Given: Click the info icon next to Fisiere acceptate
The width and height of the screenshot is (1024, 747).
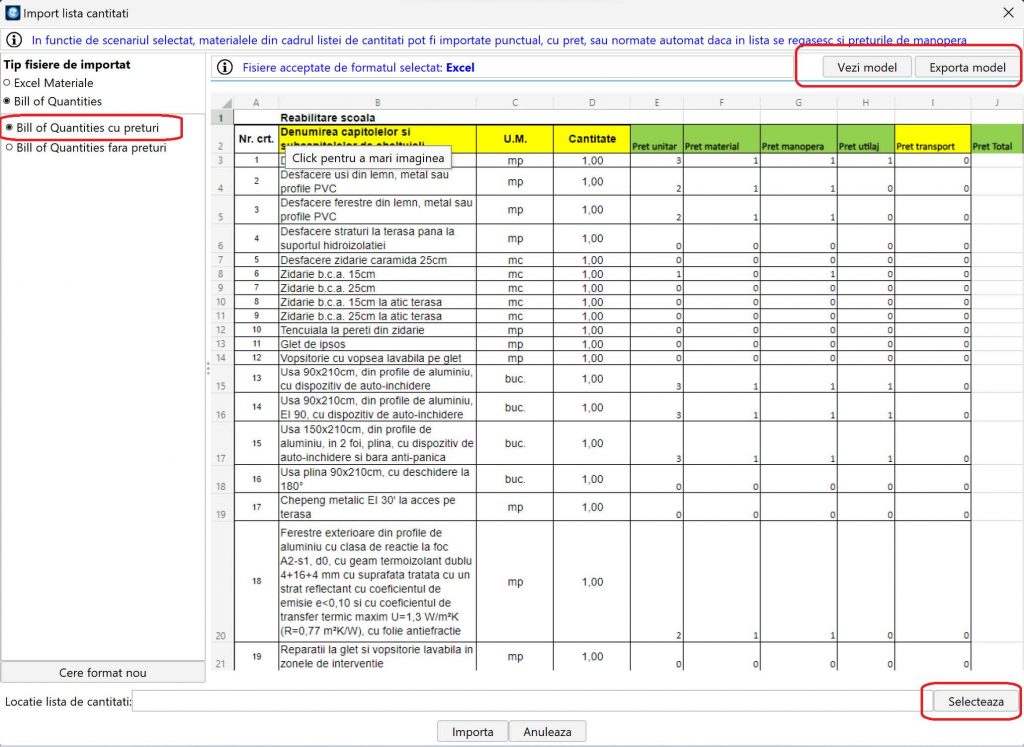Looking at the screenshot, I should (x=225, y=67).
